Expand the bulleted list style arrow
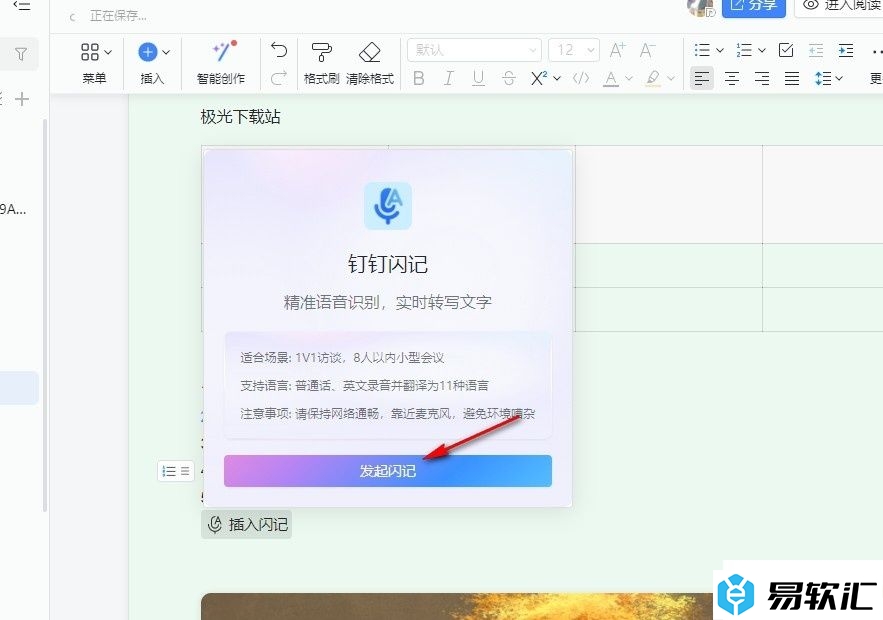This screenshot has height=620, width=883. [x=720, y=50]
